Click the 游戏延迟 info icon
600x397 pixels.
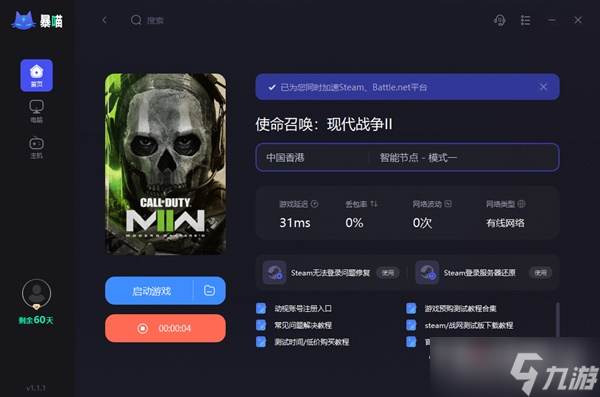315,204
